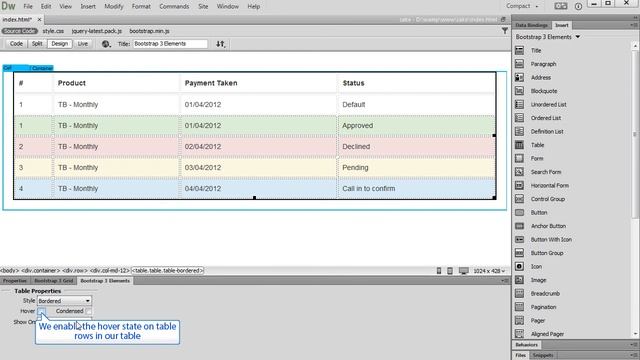Insert a Title element icon
This screenshot has width=640, height=360.
coord(519,50)
